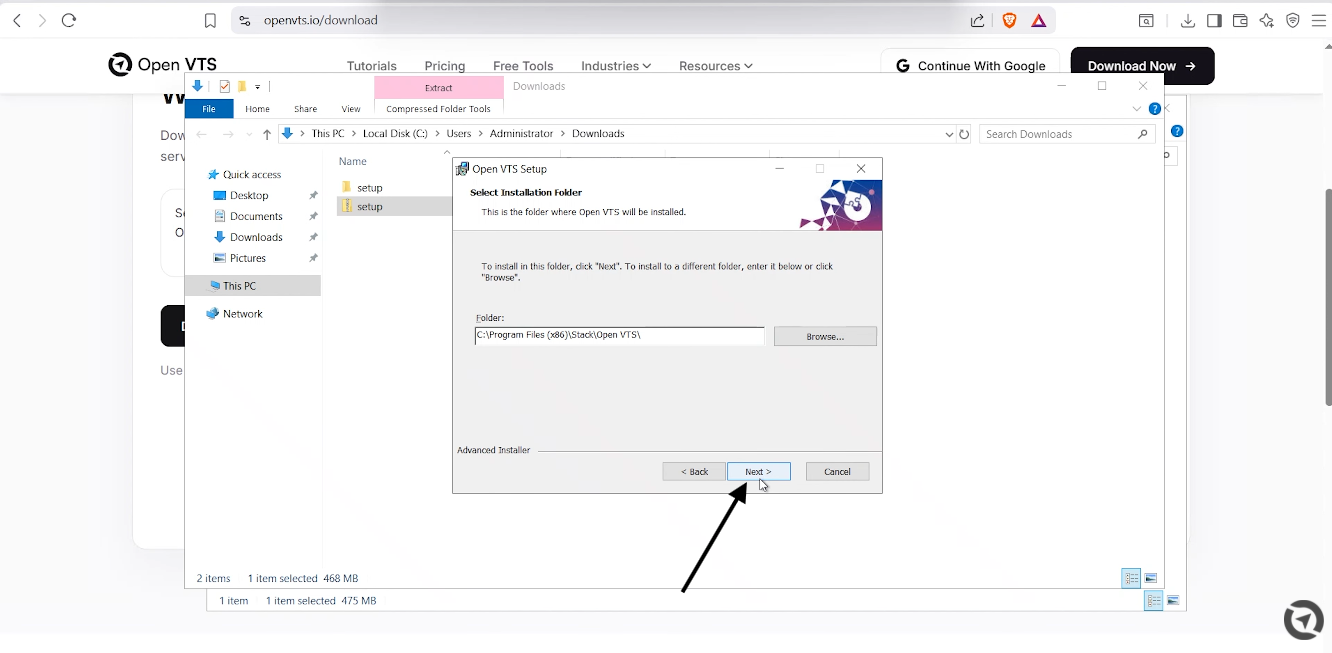Open Tutorials in the website navigation

(372, 66)
